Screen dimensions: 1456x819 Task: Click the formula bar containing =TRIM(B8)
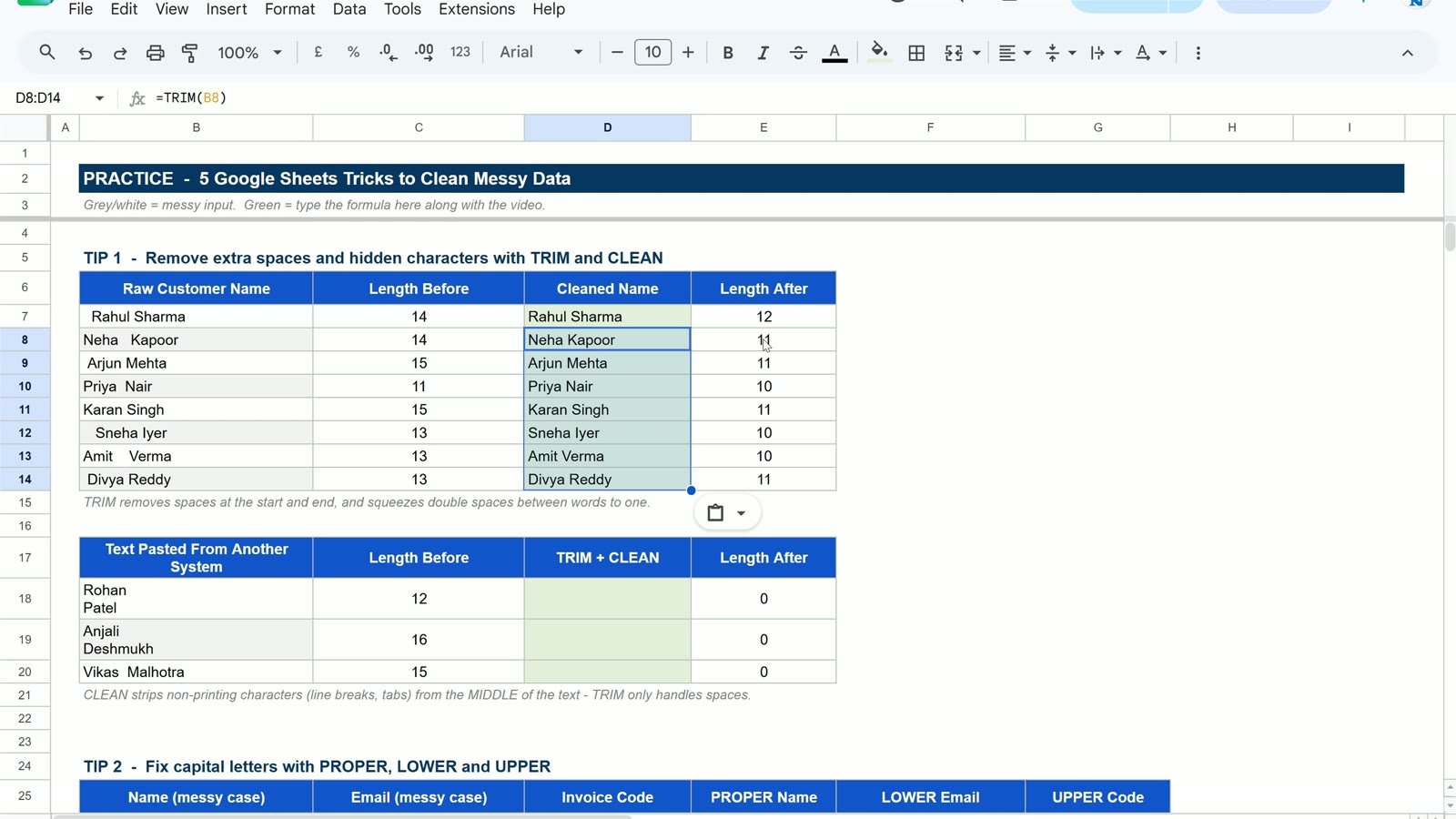[x=801, y=97]
